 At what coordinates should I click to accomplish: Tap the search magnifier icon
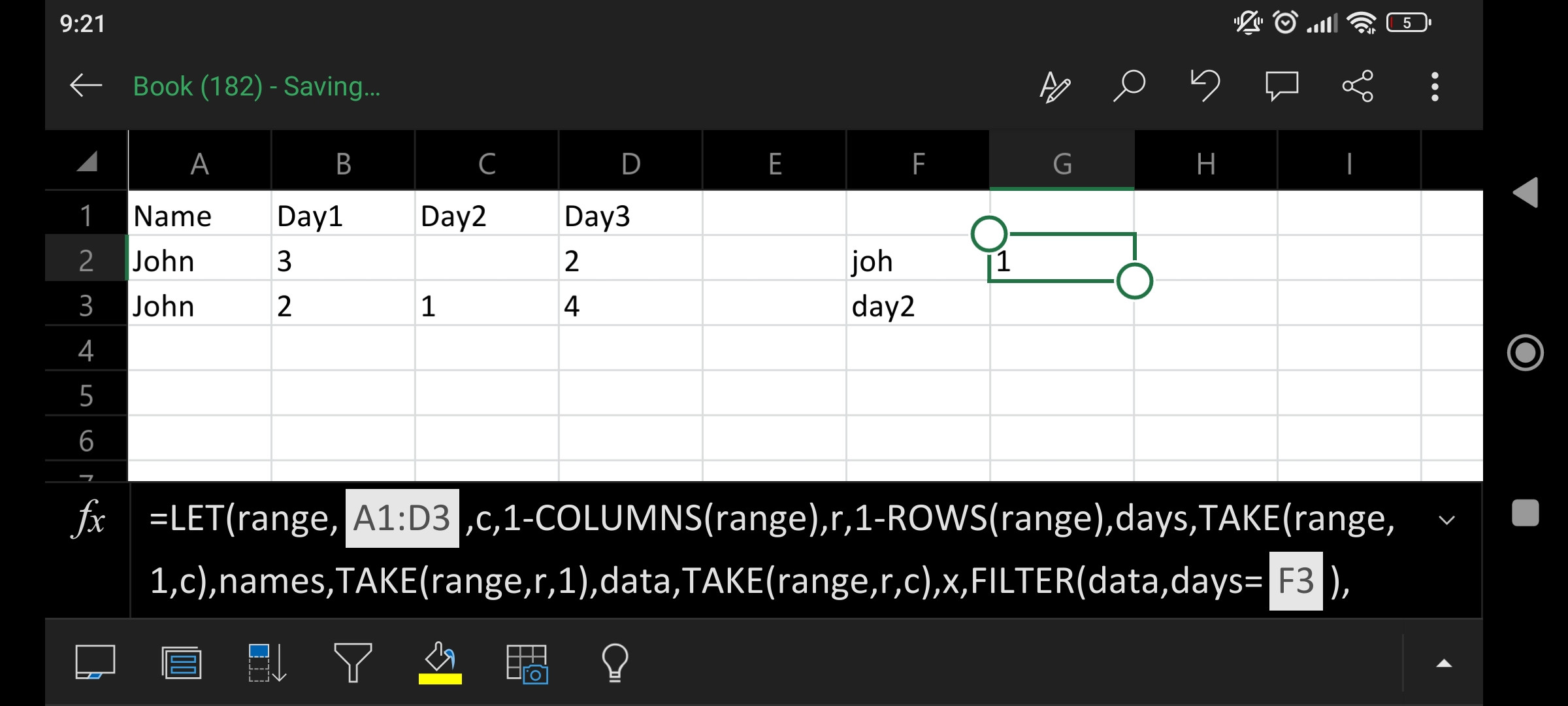point(1130,86)
